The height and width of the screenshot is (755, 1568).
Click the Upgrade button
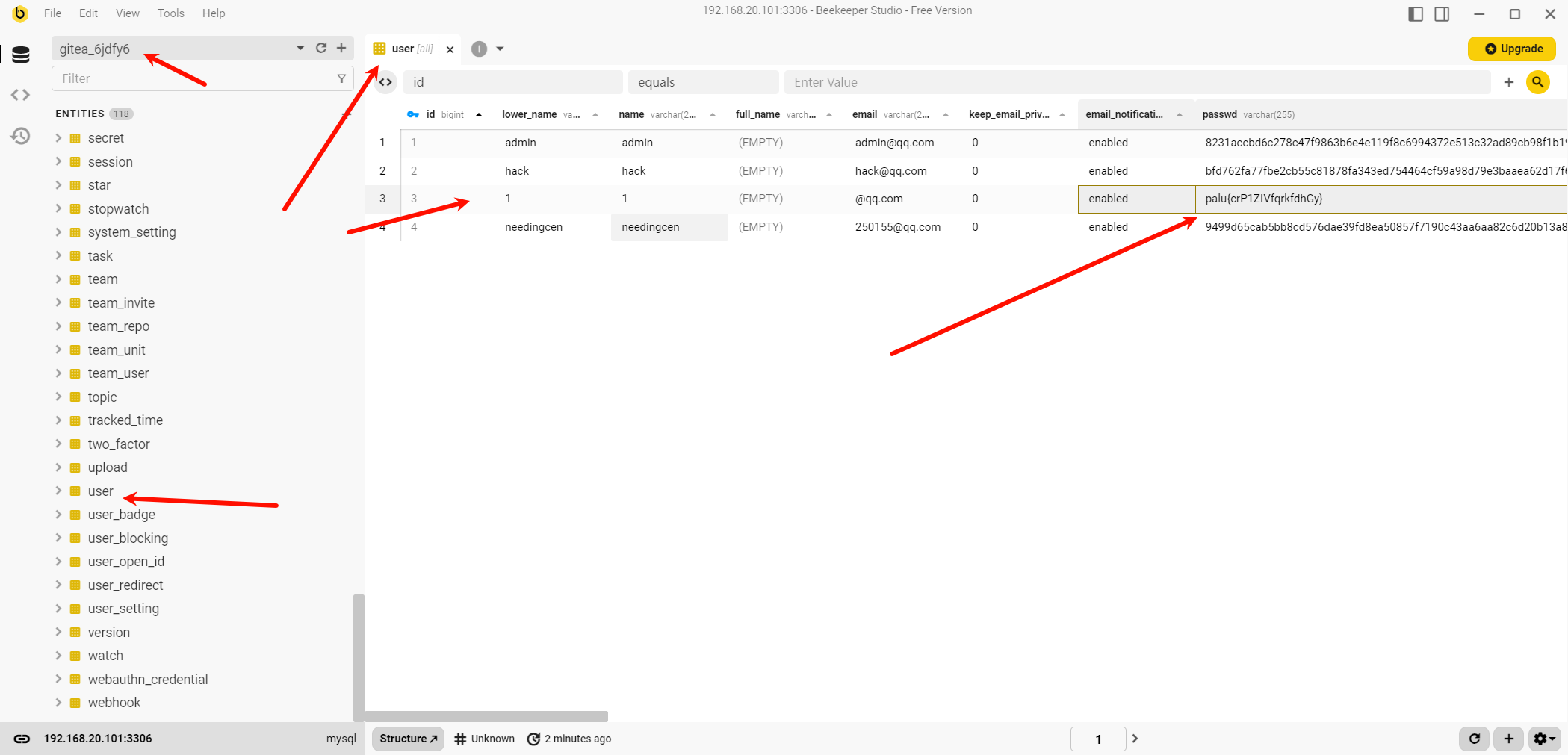tap(1512, 49)
